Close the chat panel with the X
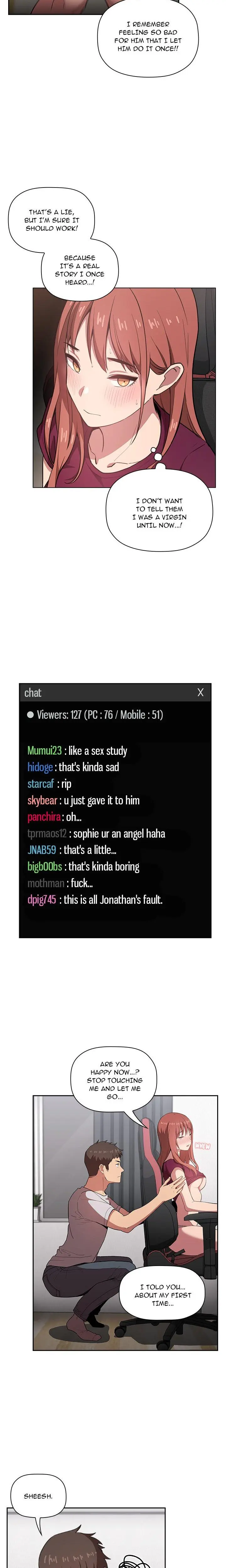The image size is (226, 1568). pos(200,692)
